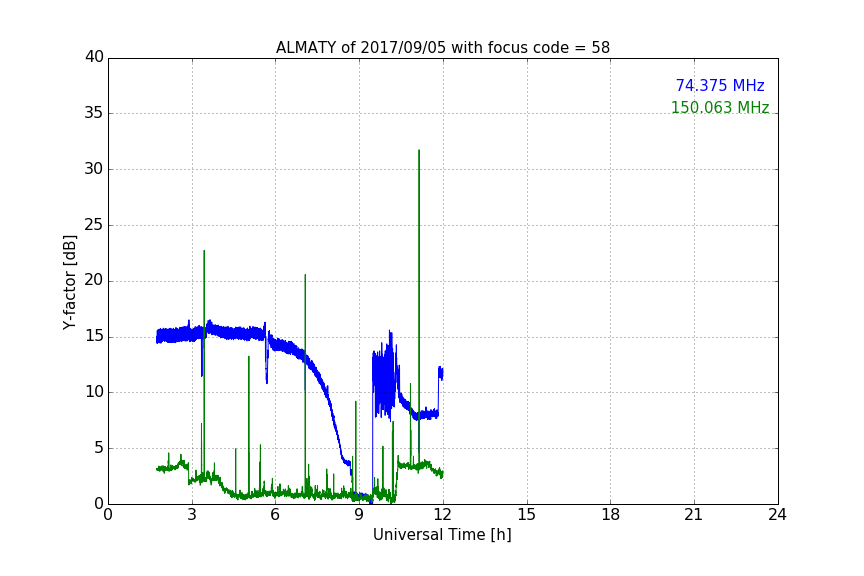Click the plot title "ALMATY of 2017/09/05 with focus code = 58"

(442, 48)
